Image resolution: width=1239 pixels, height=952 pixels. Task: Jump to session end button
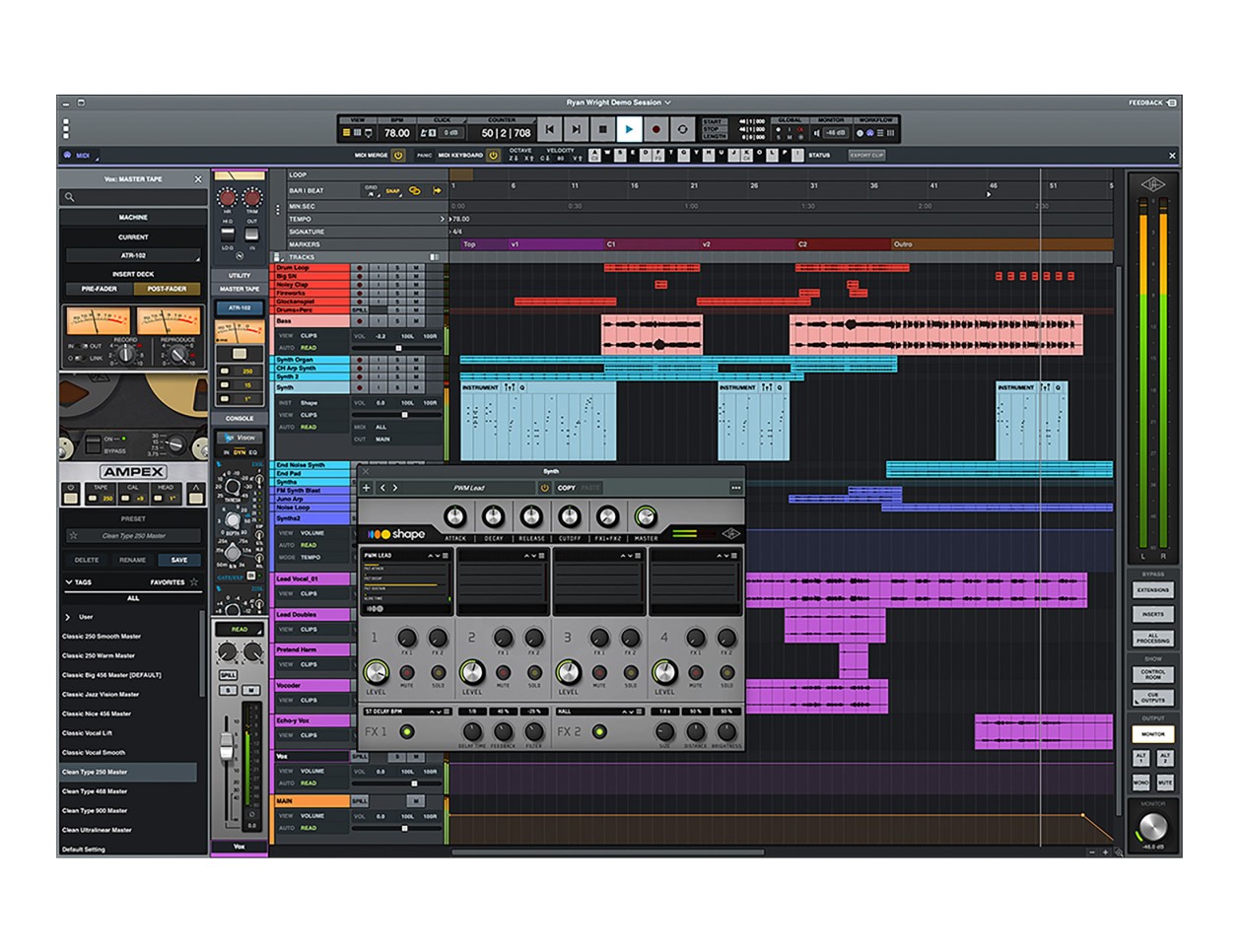click(577, 129)
